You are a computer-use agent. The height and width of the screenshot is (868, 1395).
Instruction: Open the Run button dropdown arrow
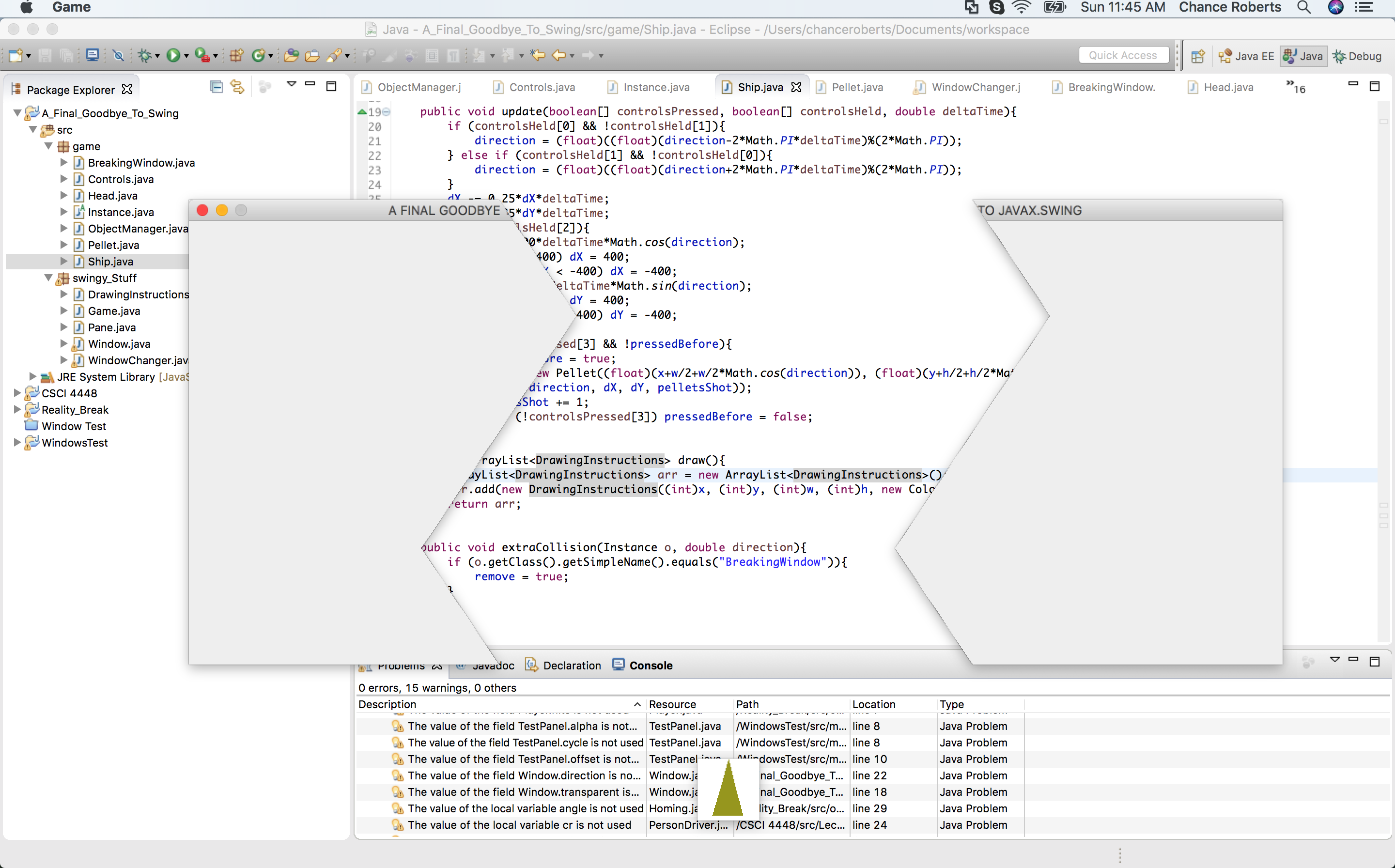pos(186,56)
